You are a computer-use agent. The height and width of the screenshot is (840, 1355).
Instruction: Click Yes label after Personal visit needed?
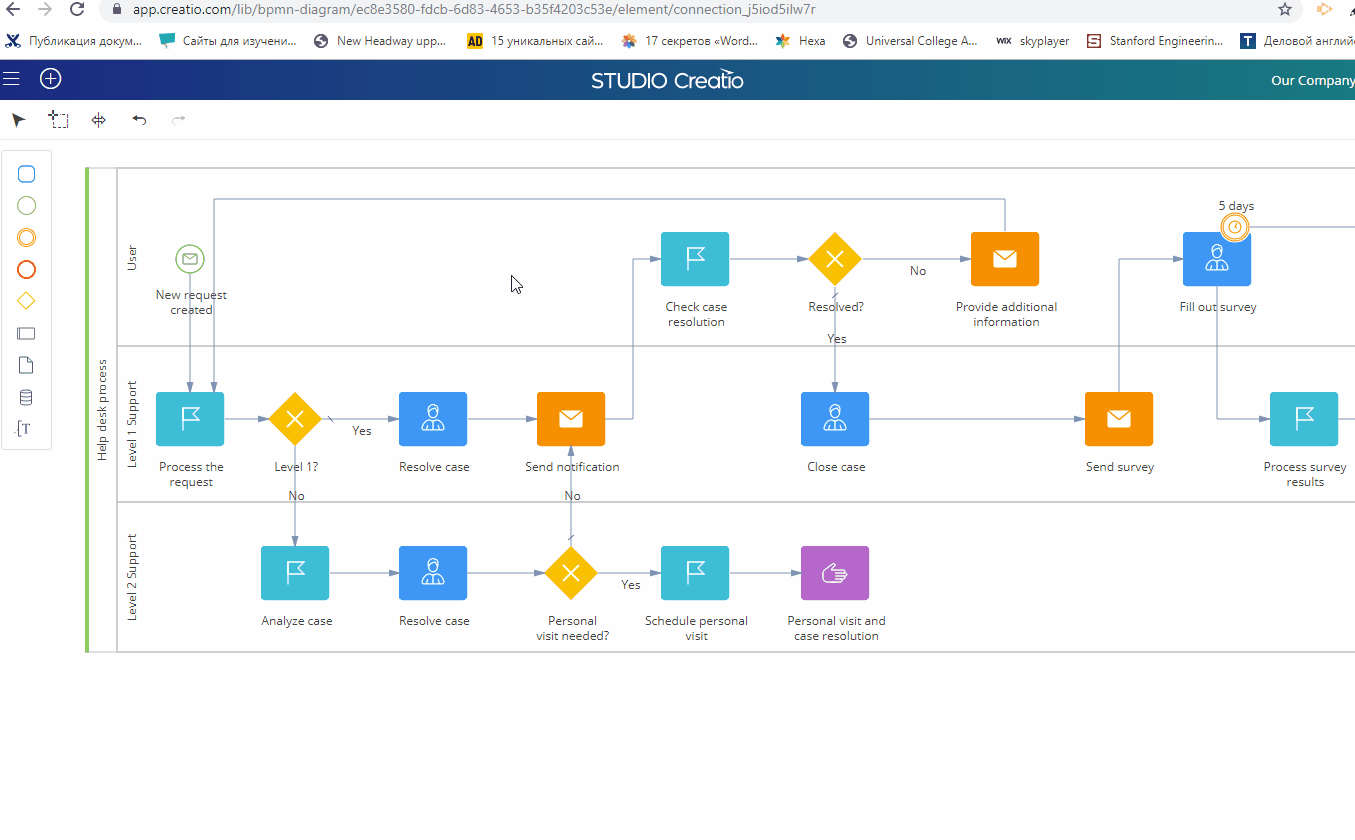click(x=631, y=585)
